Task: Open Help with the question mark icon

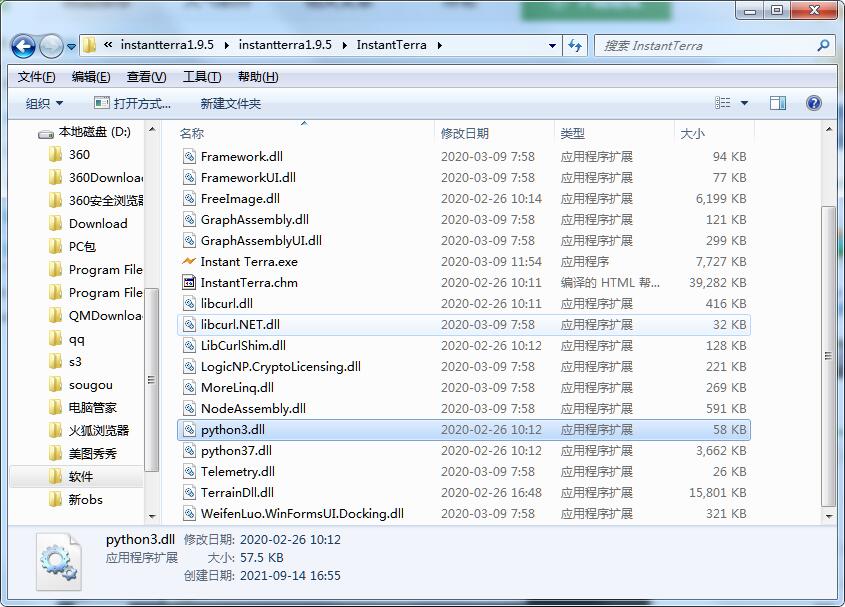Action: (x=814, y=103)
